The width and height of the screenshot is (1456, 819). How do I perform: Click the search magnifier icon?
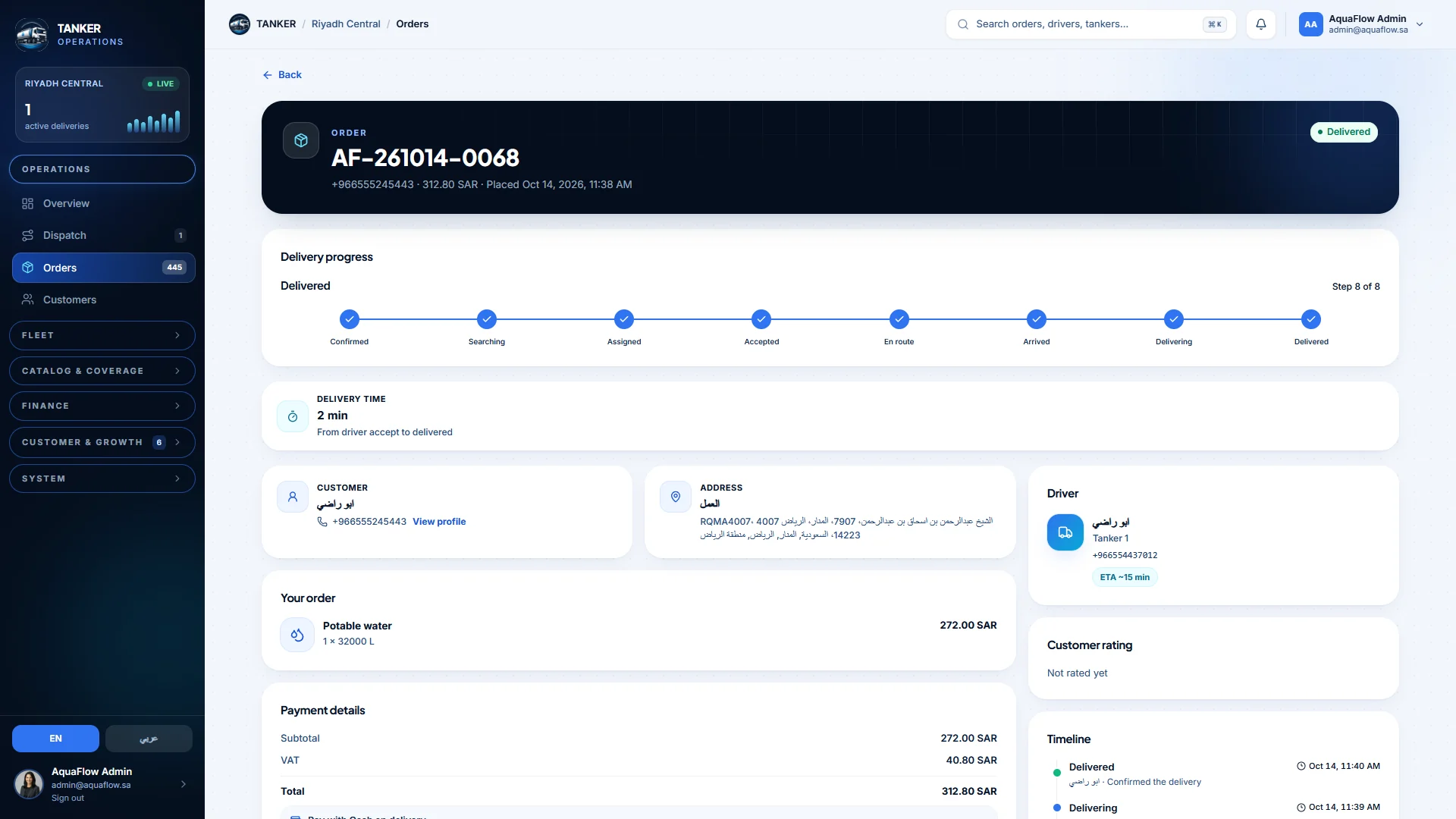(963, 24)
